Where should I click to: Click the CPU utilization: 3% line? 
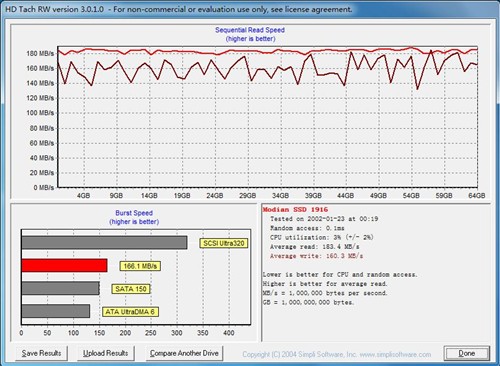tap(321, 237)
